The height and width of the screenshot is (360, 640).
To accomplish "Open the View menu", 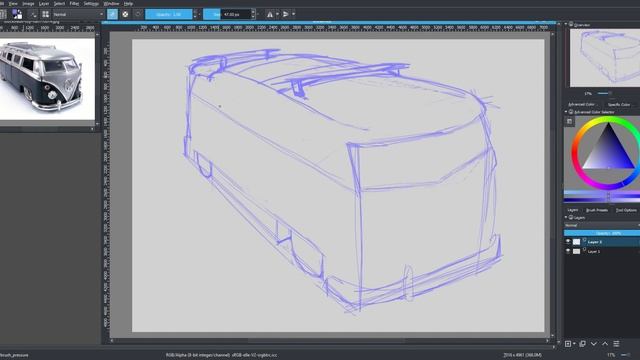I will tap(13, 3).
